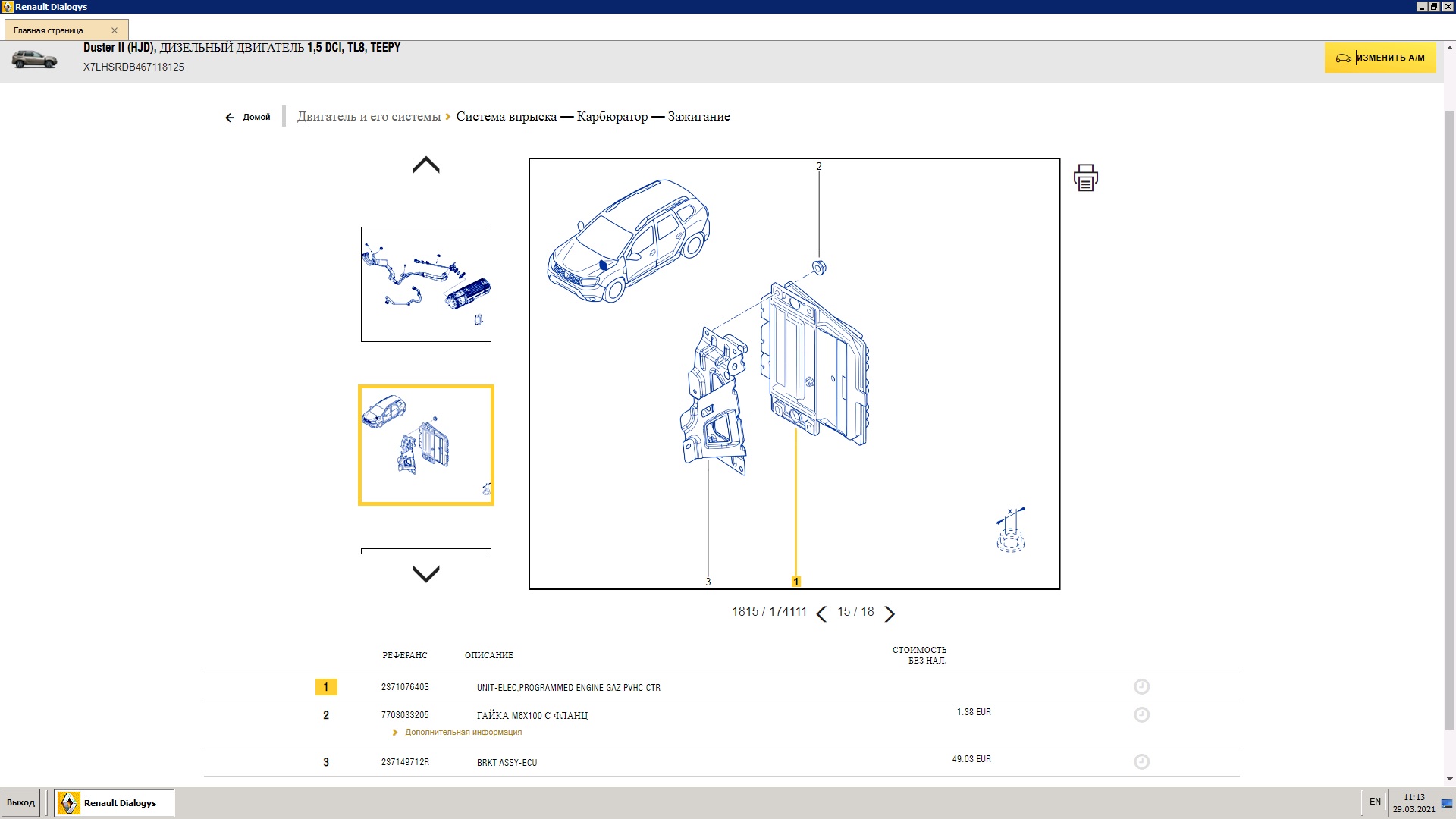This screenshot has height=819, width=1456.
Task: Click the diagram code 1815 / 174111
Action: click(x=769, y=612)
